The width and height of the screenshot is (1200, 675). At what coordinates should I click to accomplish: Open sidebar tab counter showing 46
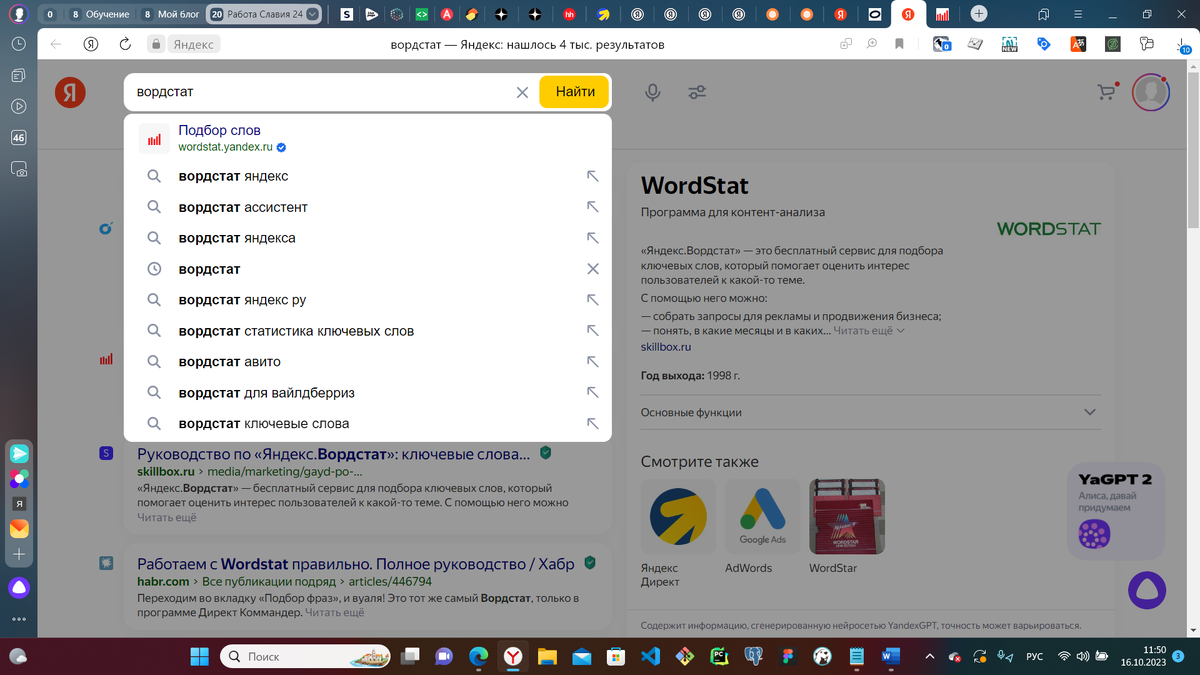pos(18,138)
